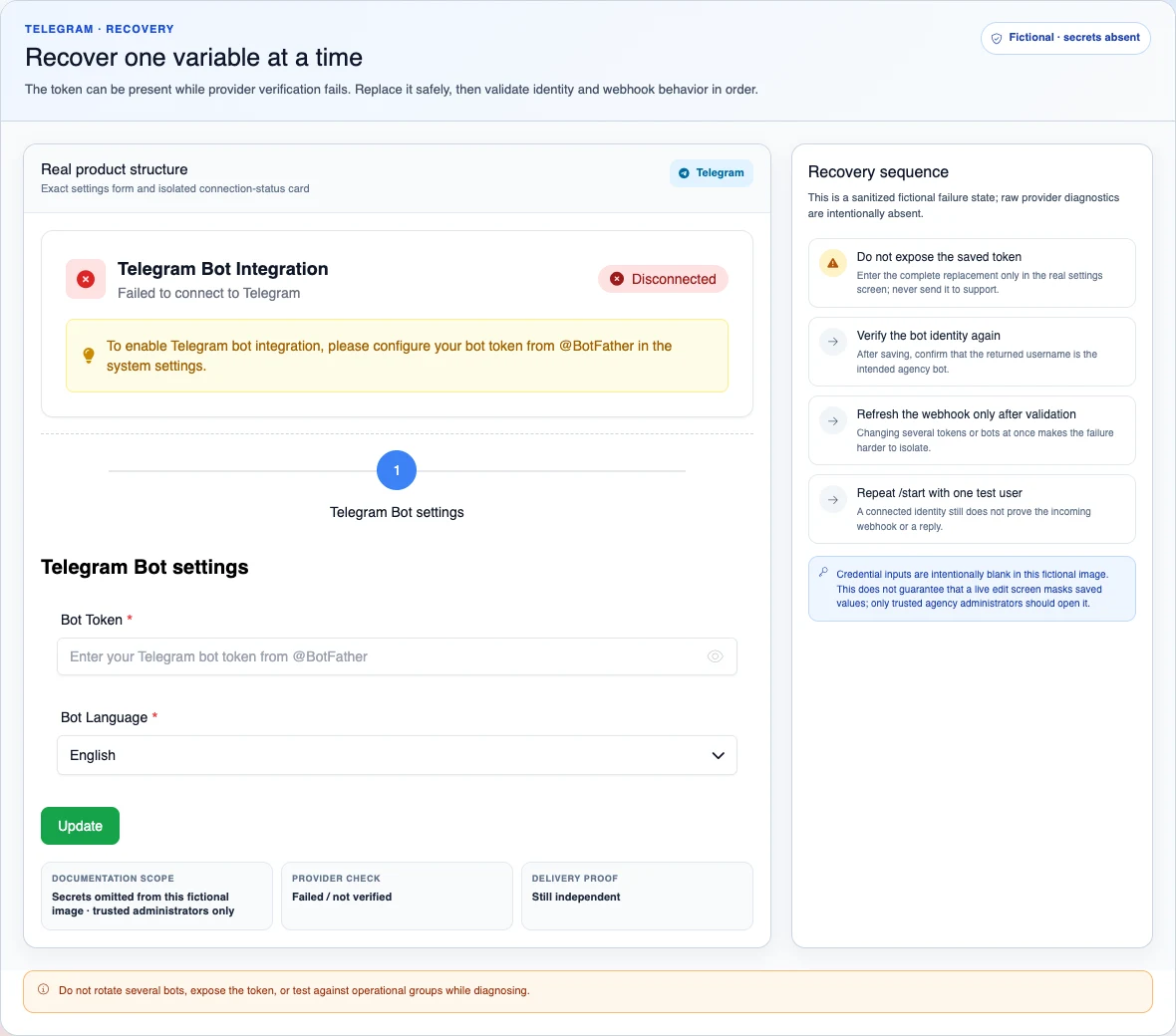Viewport: 1176px width, 1036px height.
Task: Click the Disconnected status badge
Action: pos(663,279)
